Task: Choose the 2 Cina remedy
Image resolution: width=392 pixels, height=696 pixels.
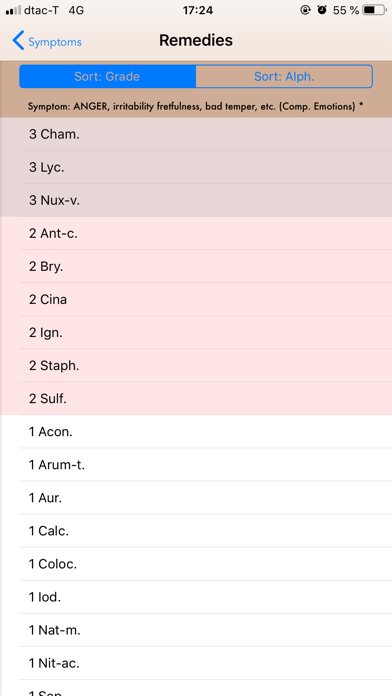Action: [196, 300]
